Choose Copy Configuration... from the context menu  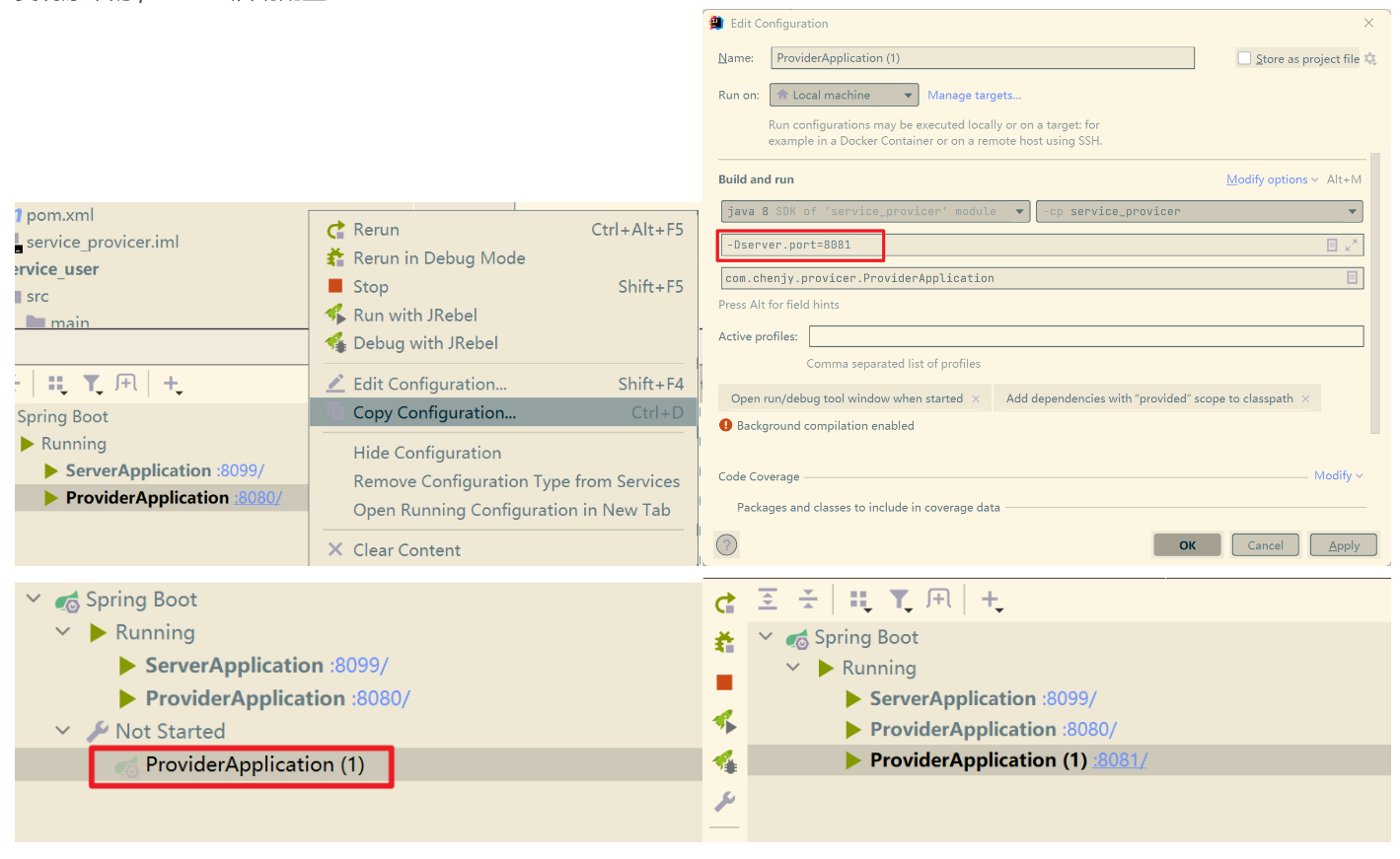pos(504,412)
